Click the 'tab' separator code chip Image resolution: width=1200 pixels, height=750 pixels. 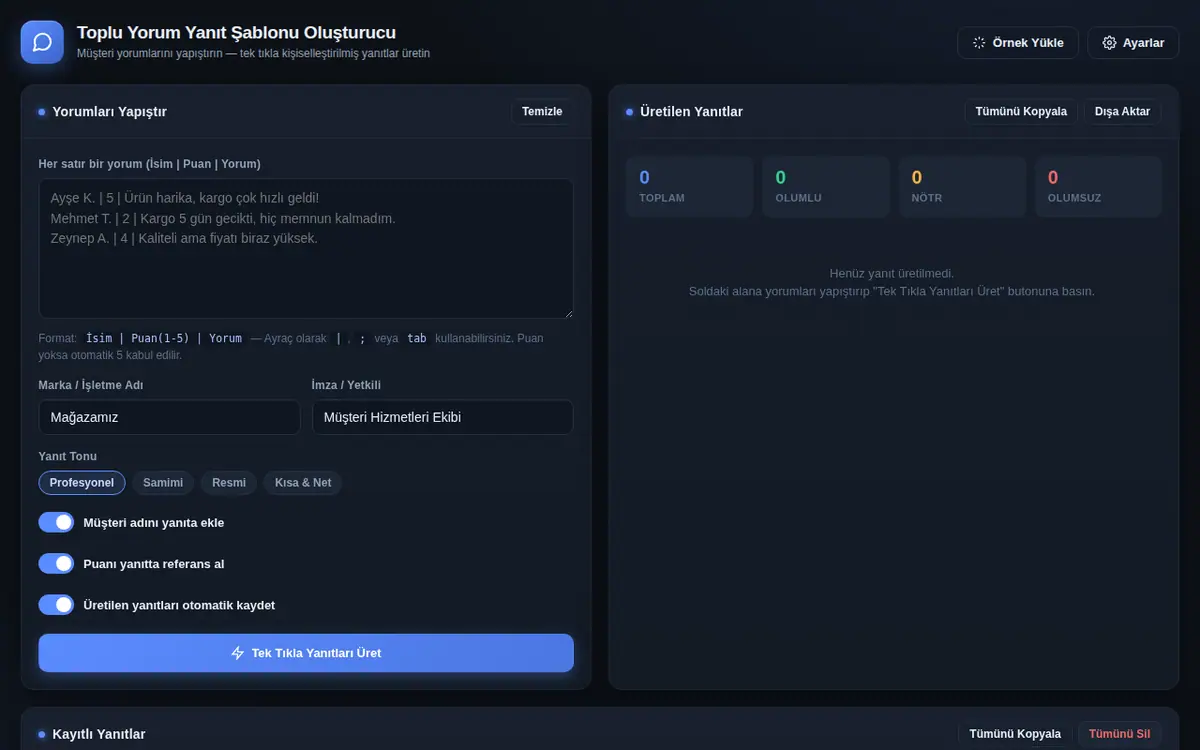click(x=417, y=338)
